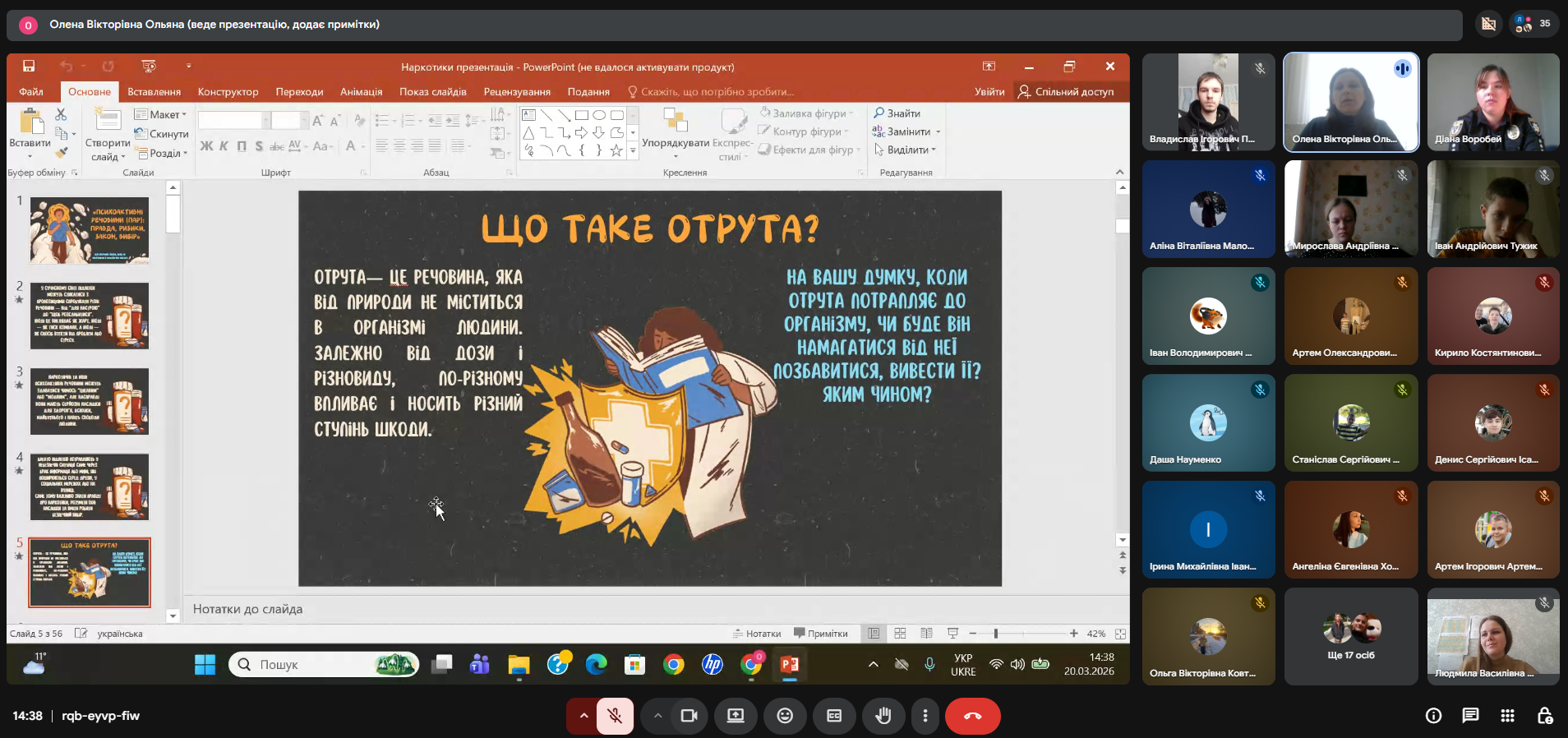Screen dimensions: 1568x738
Task: Select slide 3 thumbnail in the panel
Action: pyautogui.click(x=90, y=401)
